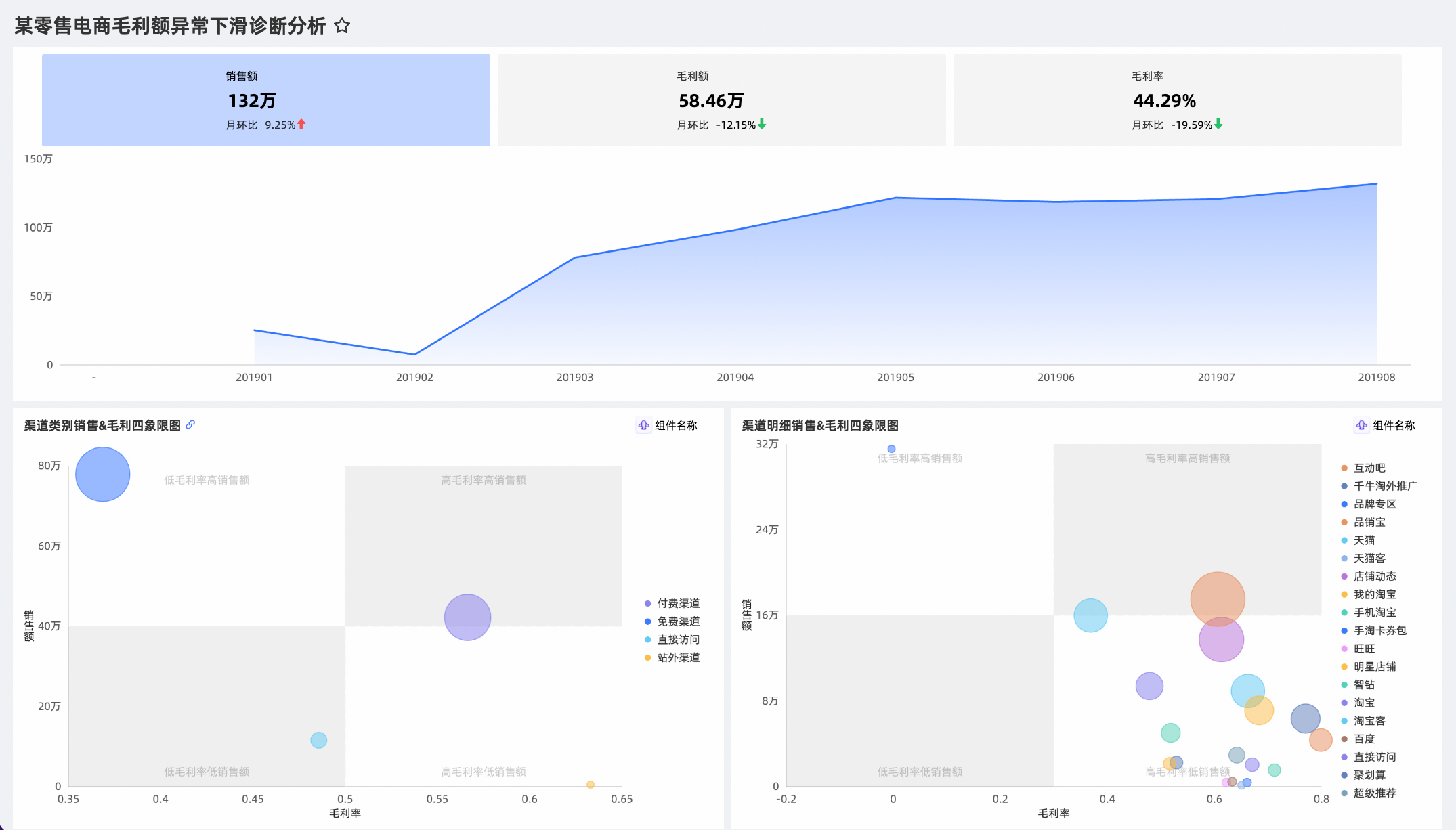Image resolution: width=1456 pixels, height=830 pixels.
Task: Click the 渠道明细销售&毛利四象限图 title
Action: pyautogui.click(x=820, y=425)
